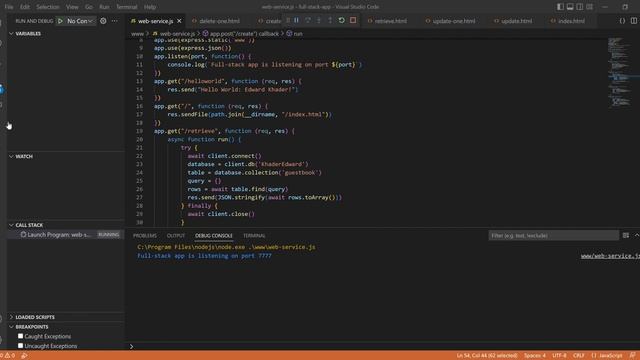Enable the Caught Exceptions breakpoint
Viewport: 640px width, 360px height.
tap(20, 336)
